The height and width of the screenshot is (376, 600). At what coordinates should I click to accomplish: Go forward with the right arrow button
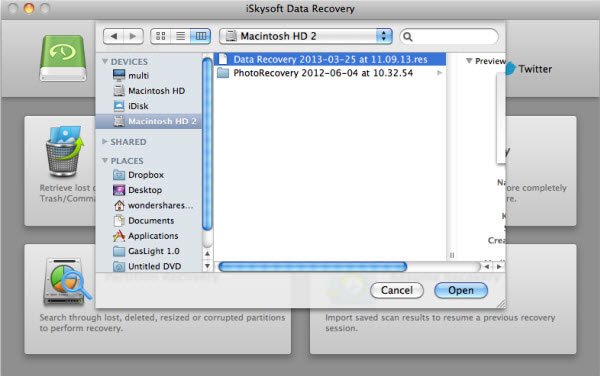coord(133,36)
